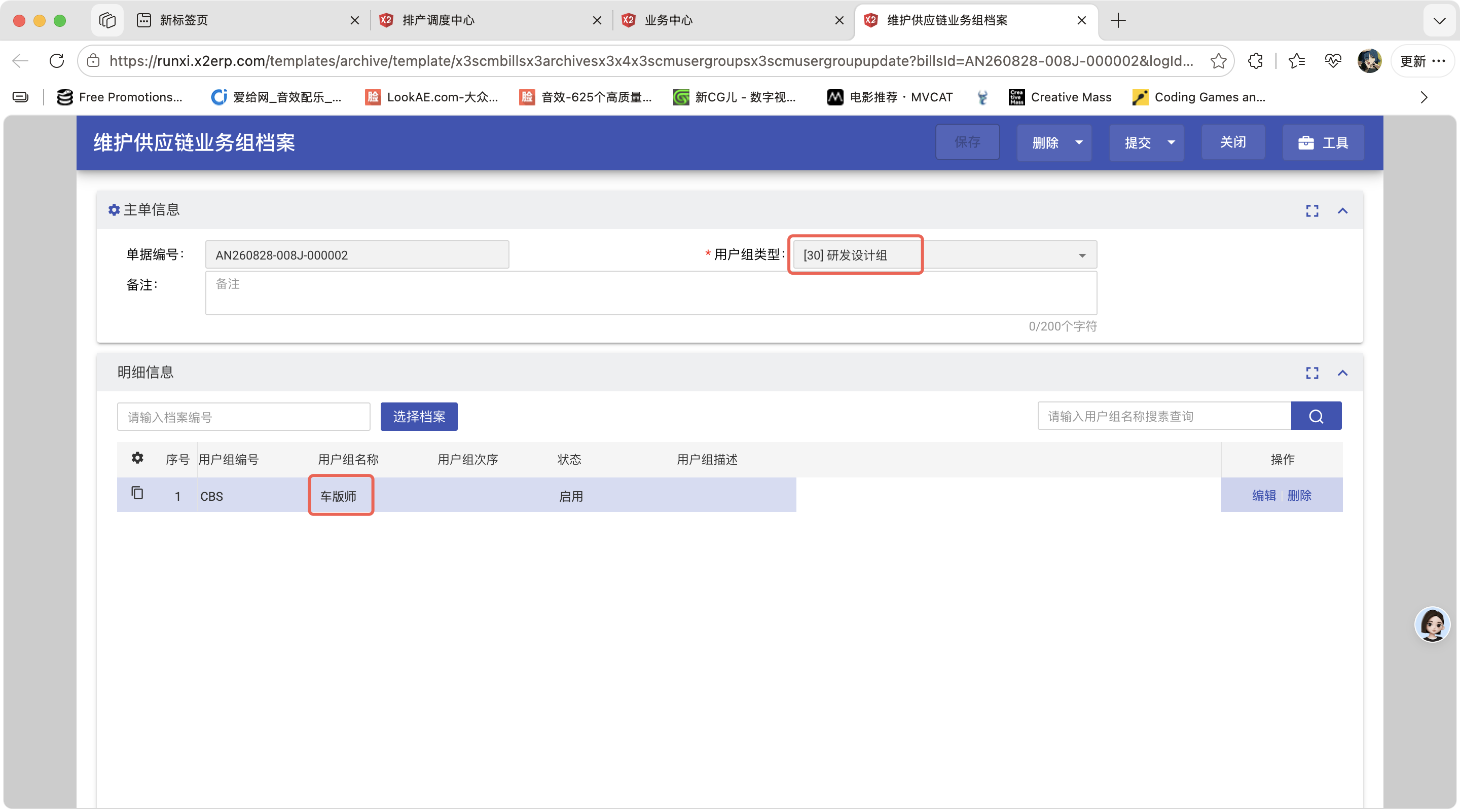This screenshot has height=812, width=1460.
Task: Click the unnamed deer-icon bookmark
Action: point(982,97)
